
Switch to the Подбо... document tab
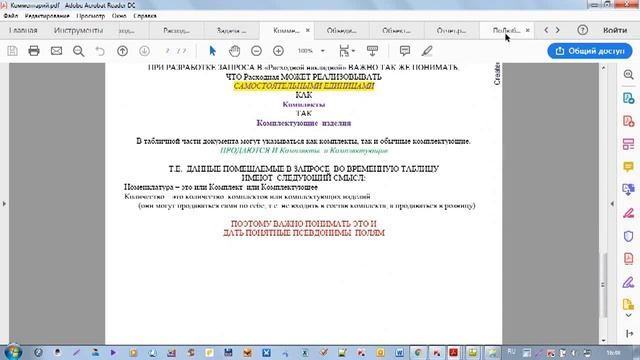click(506, 30)
